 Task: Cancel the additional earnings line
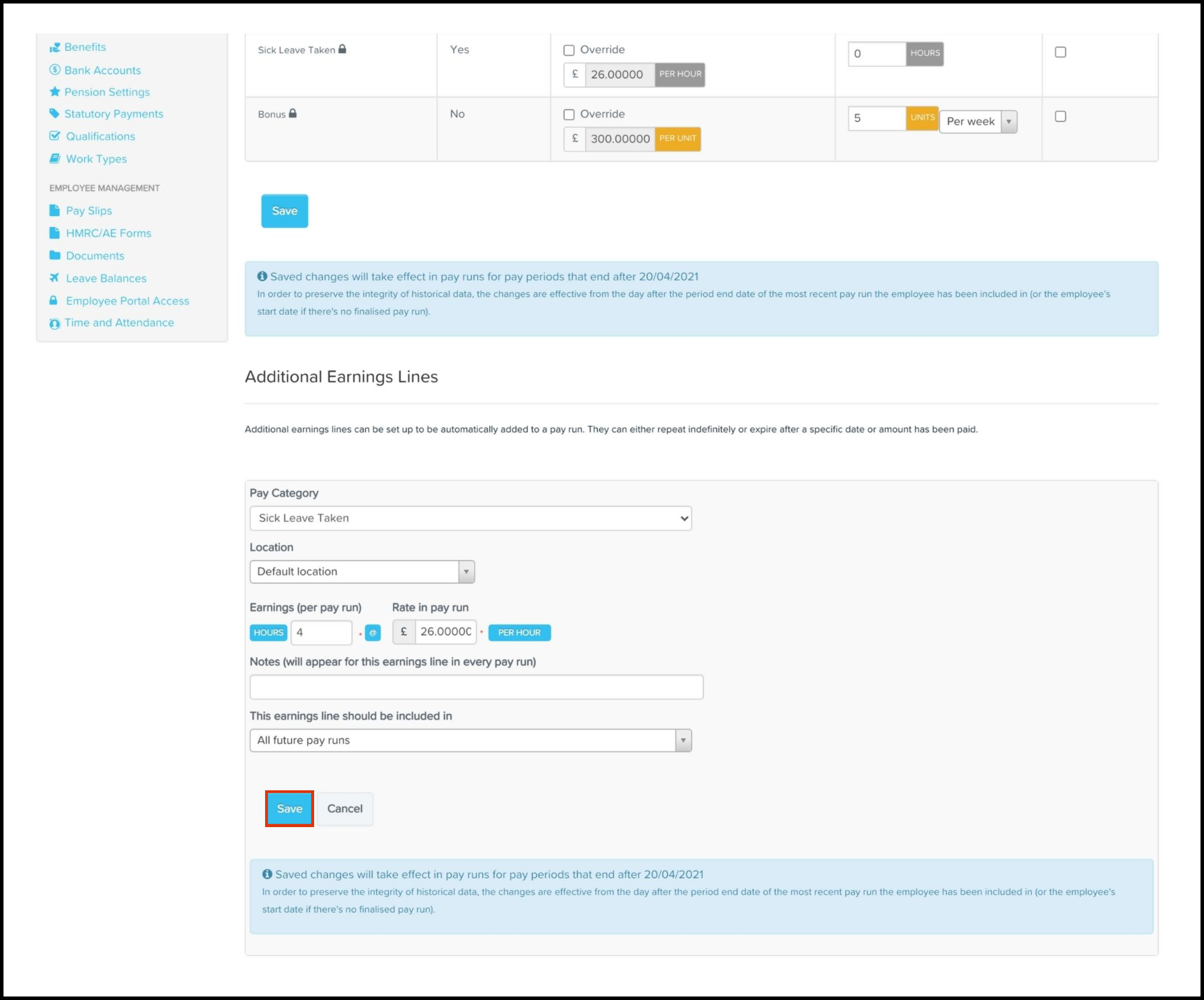(345, 809)
